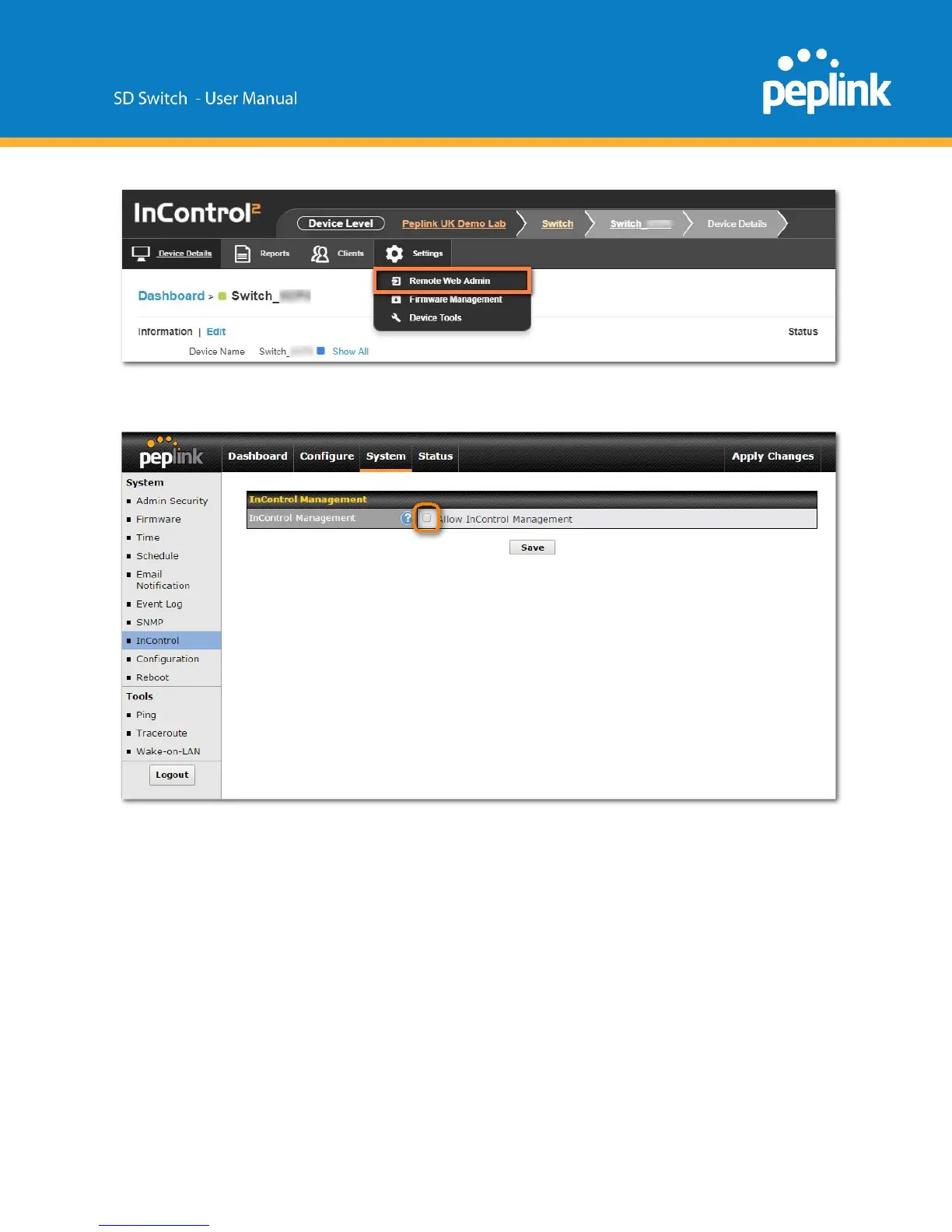Open Wake-on-LAN tool in sidebar
This screenshot has height=1232, width=952.
[x=168, y=751]
